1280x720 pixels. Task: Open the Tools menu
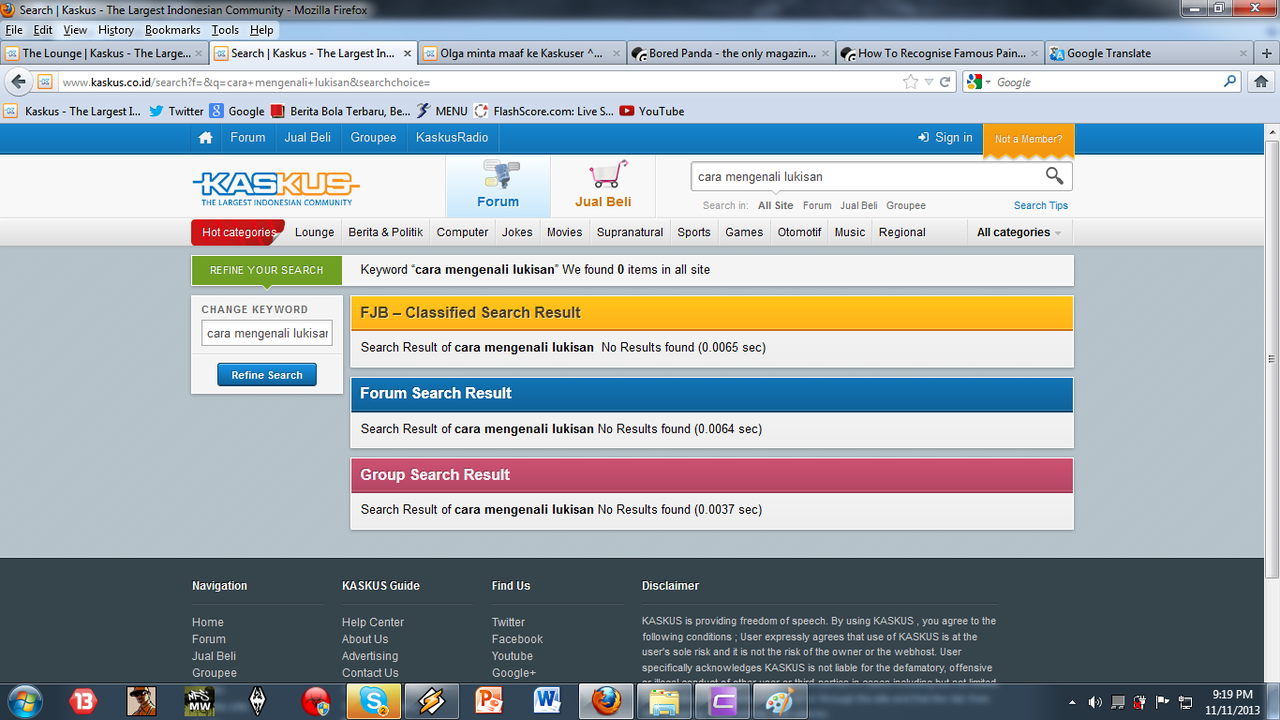pos(225,30)
